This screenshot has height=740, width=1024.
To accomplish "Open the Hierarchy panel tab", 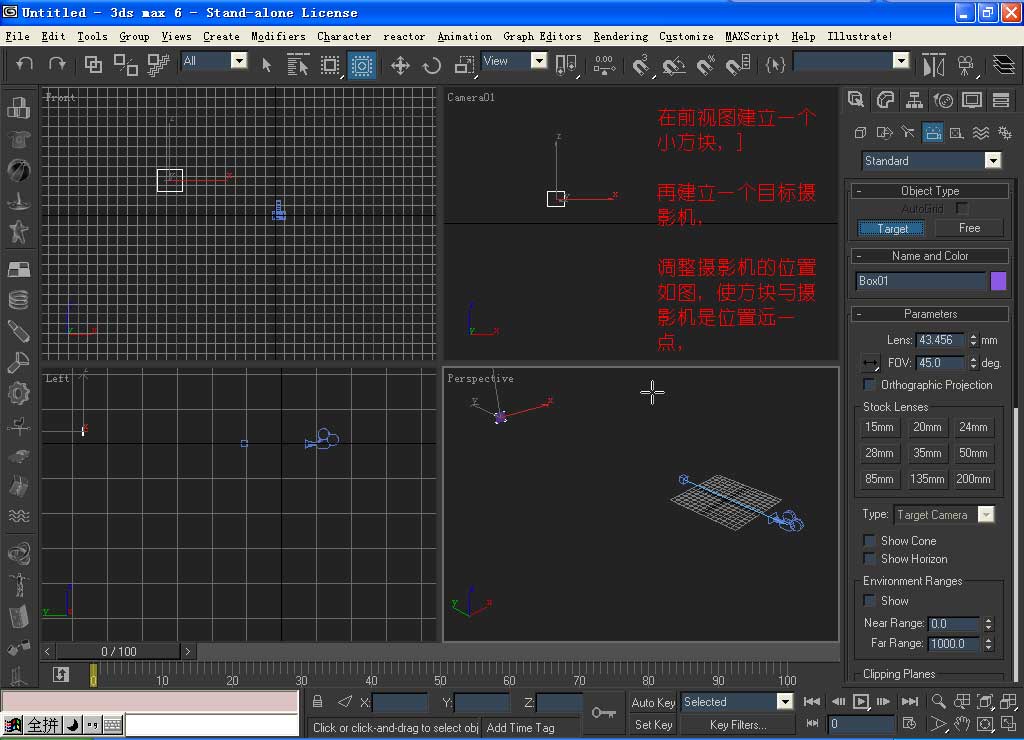I will click(x=914, y=99).
